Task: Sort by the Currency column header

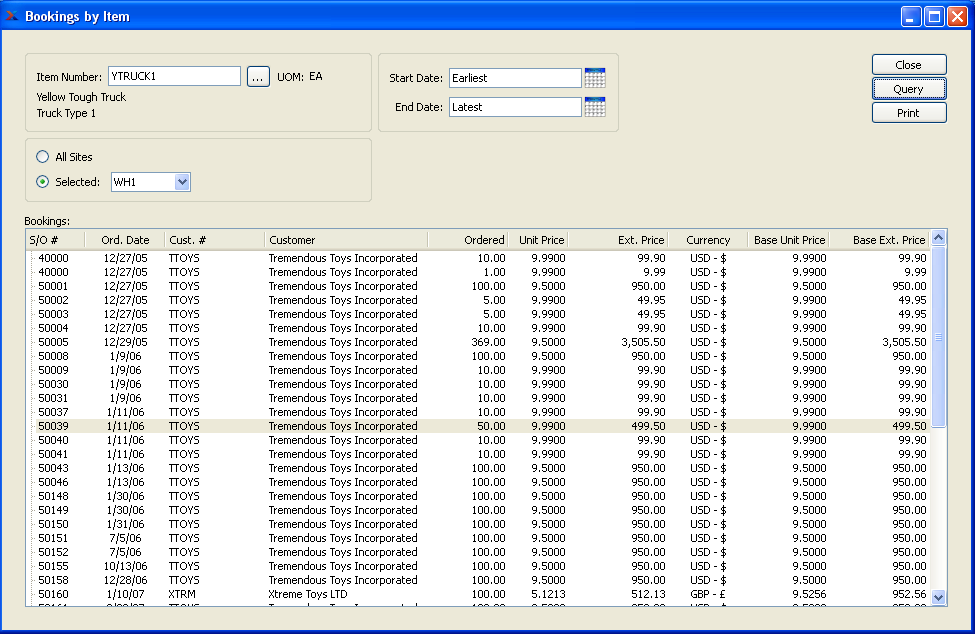Action: coord(708,240)
